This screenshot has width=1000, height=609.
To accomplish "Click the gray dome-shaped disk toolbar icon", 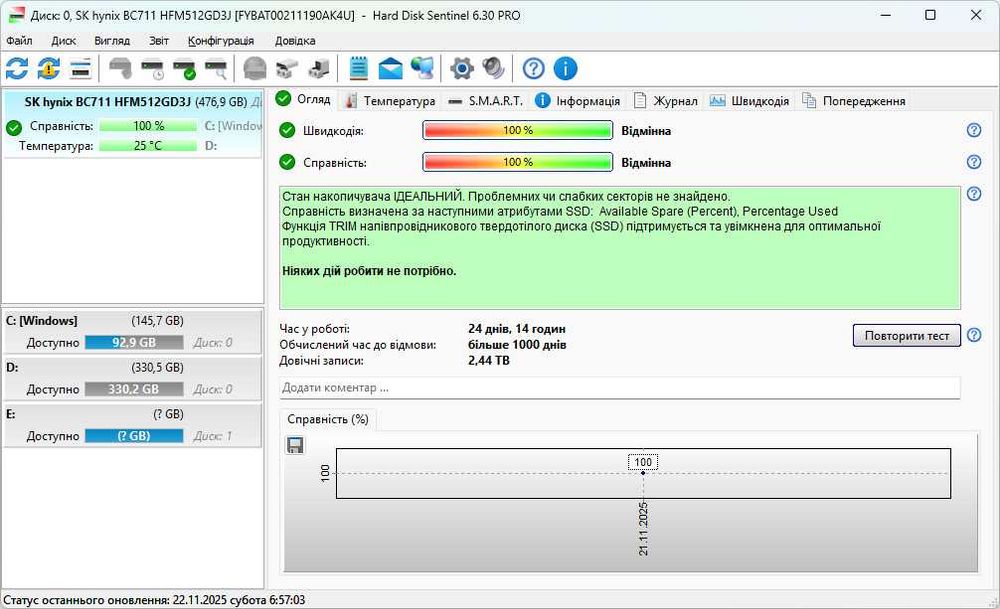I will coord(255,68).
